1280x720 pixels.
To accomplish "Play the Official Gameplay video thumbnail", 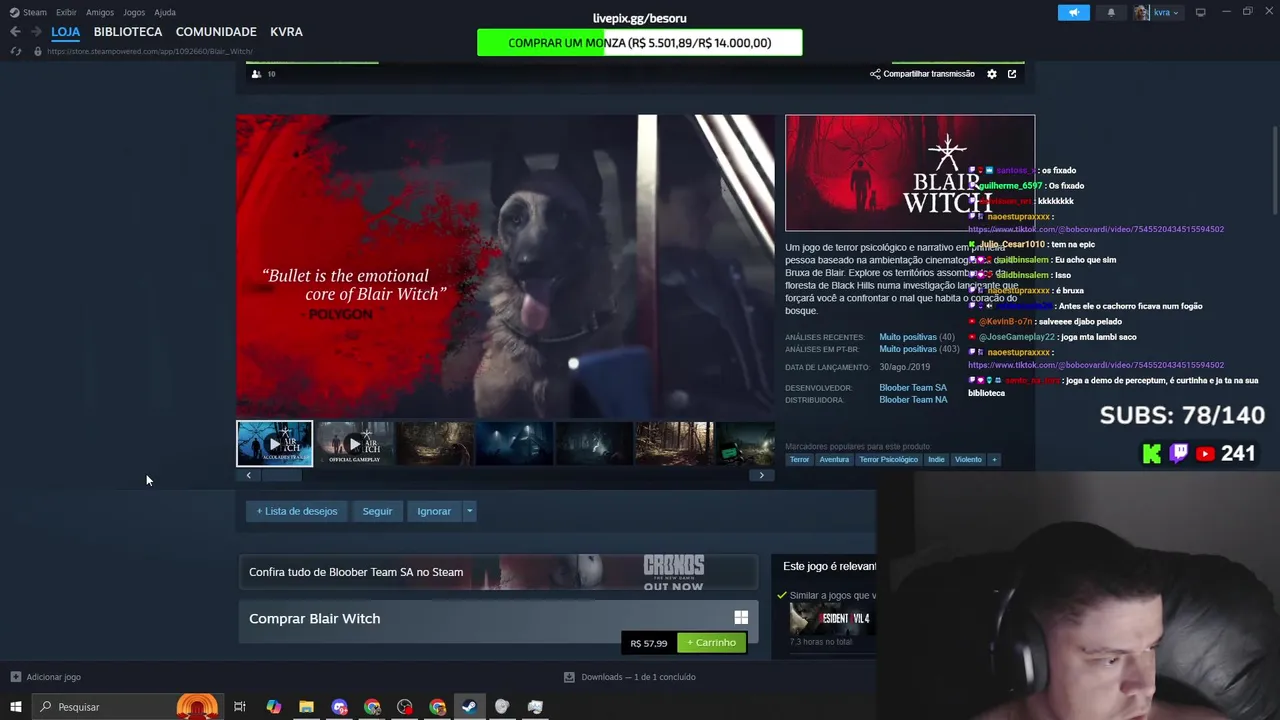I will click(355, 444).
